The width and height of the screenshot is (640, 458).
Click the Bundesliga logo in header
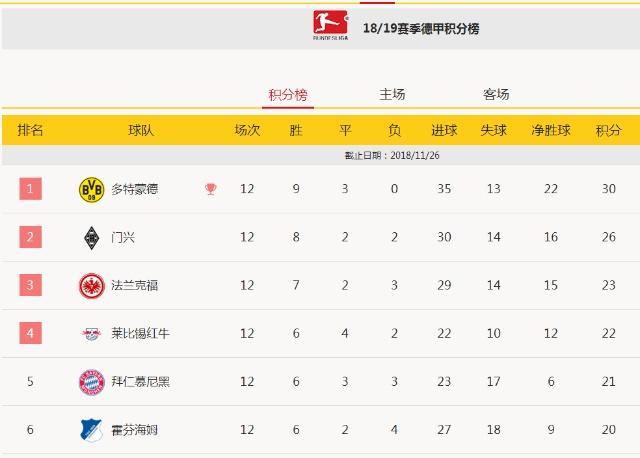331,25
